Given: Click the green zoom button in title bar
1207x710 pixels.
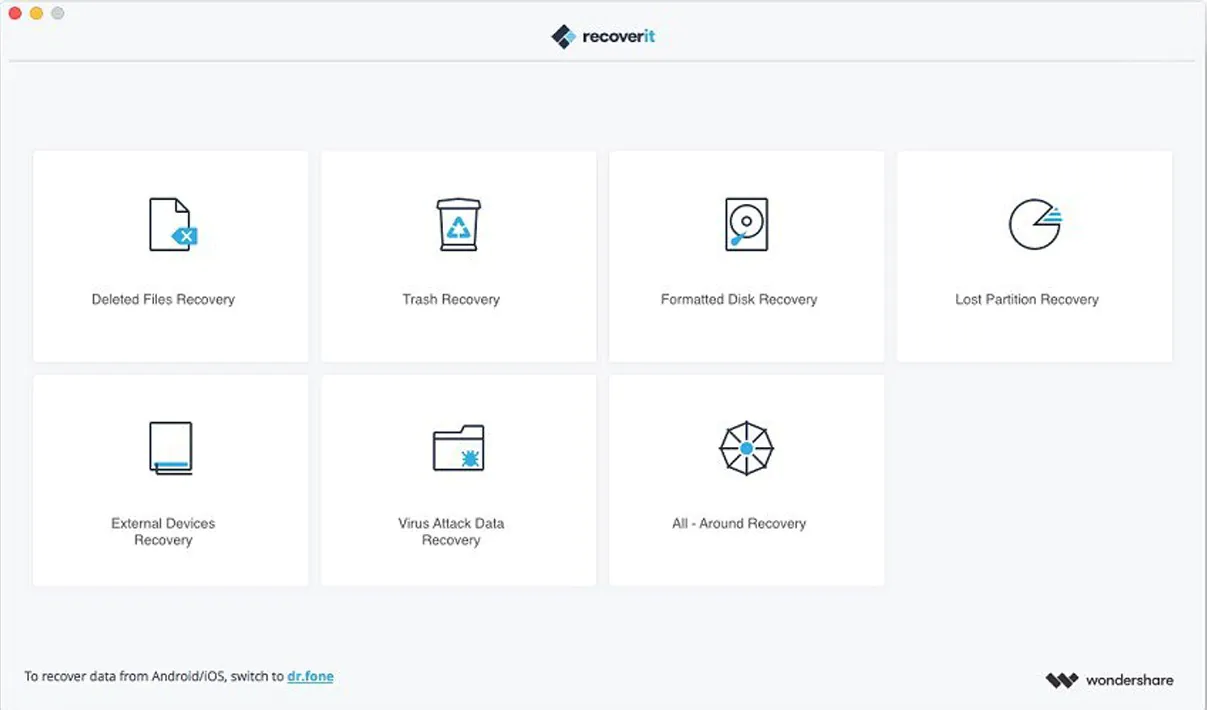Looking at the screenshot, I should (57, 14).
